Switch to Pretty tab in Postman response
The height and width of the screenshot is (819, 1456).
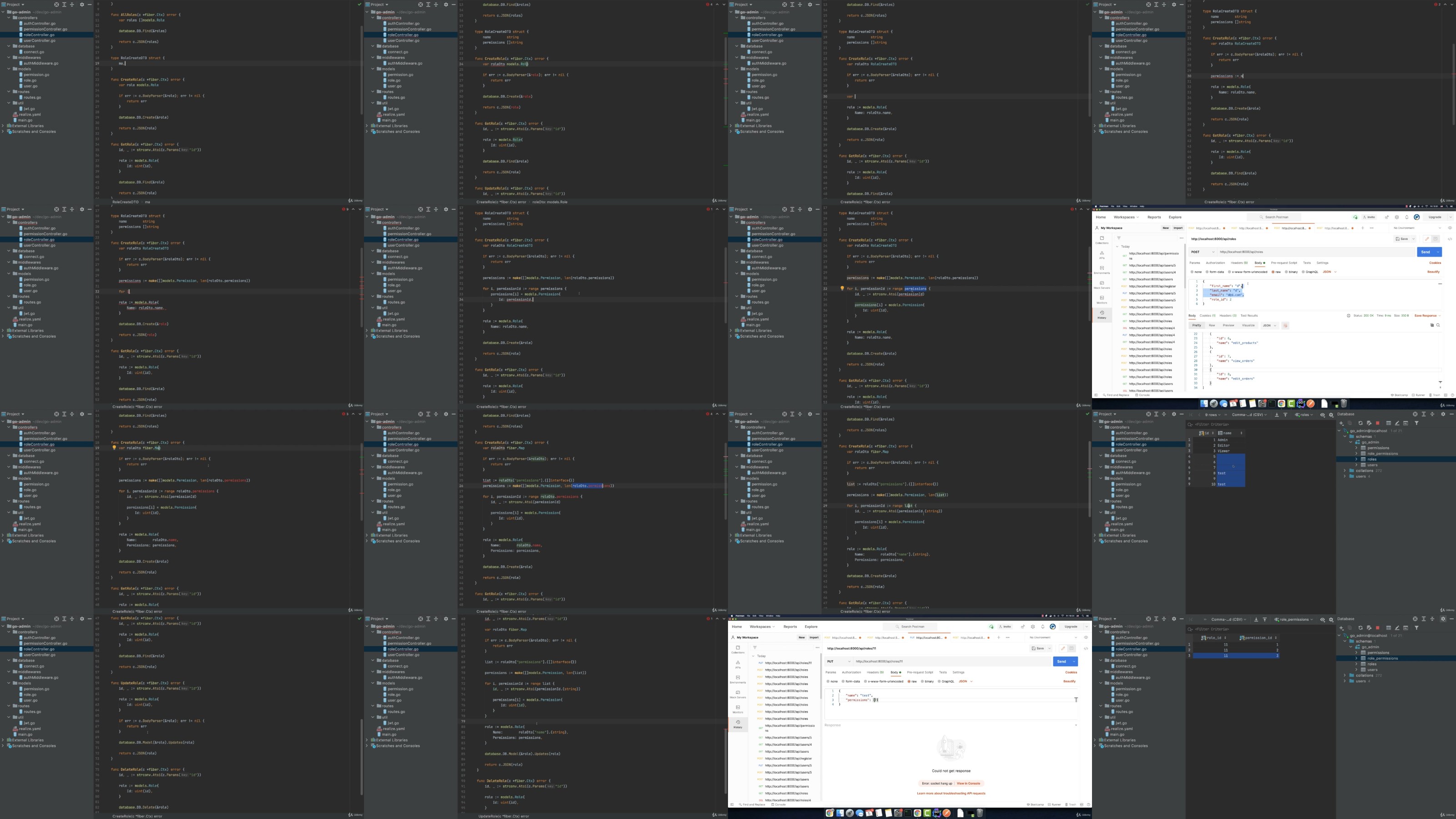coord(1197,326)
